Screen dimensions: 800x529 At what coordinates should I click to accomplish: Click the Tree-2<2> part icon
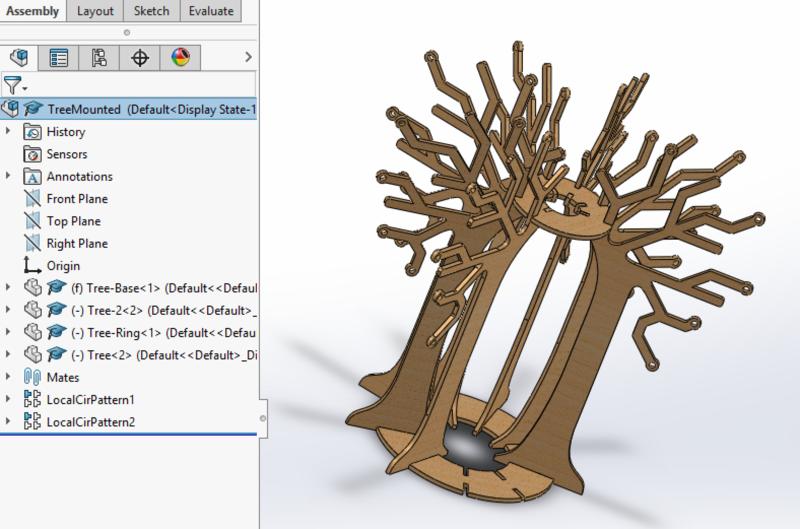pyautogui.click(x=33, y=310)
